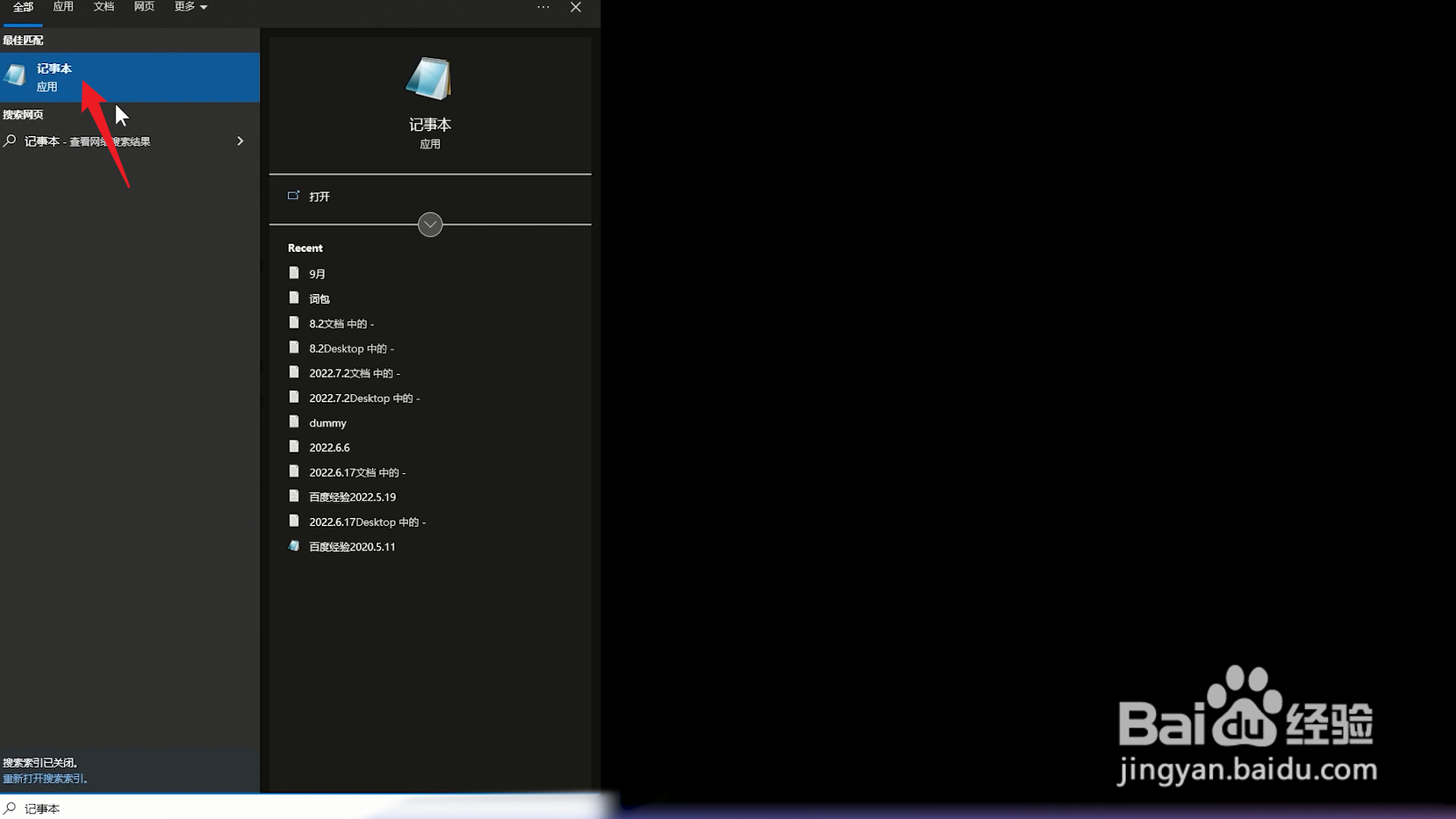Click the file icon beside dummy
Screen dimensions: 1456x819
(x=294, y=421)
